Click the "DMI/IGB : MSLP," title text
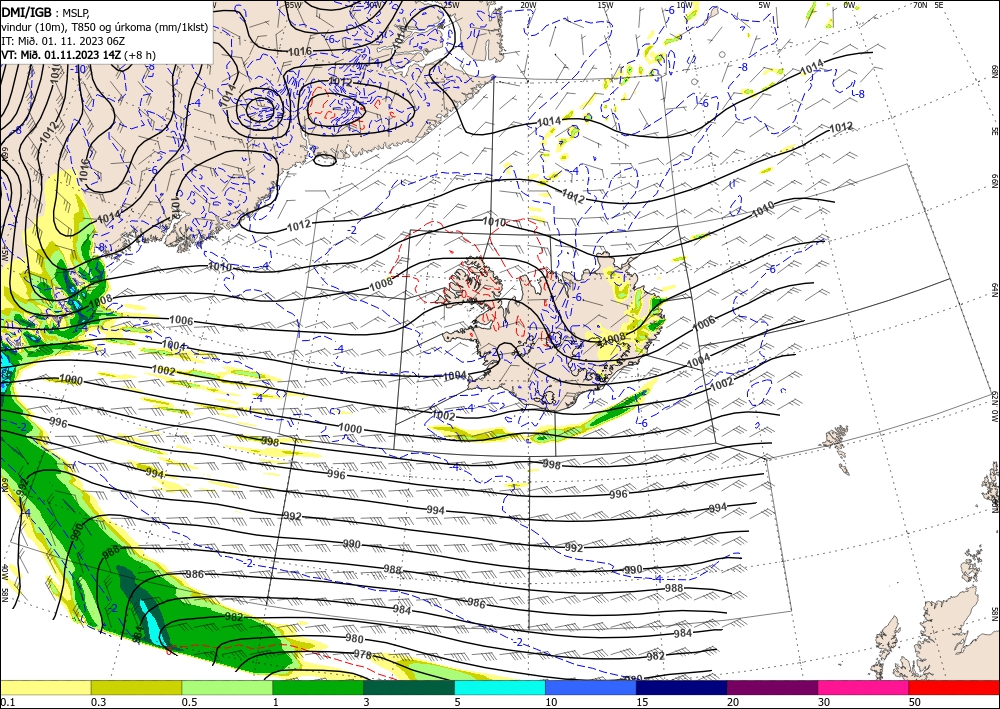This screenshot has height=709, width=1000. (46, 12)
